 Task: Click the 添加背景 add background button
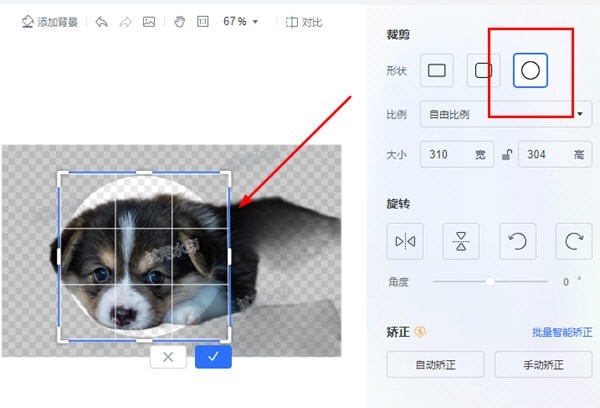(x=50, y=22)
